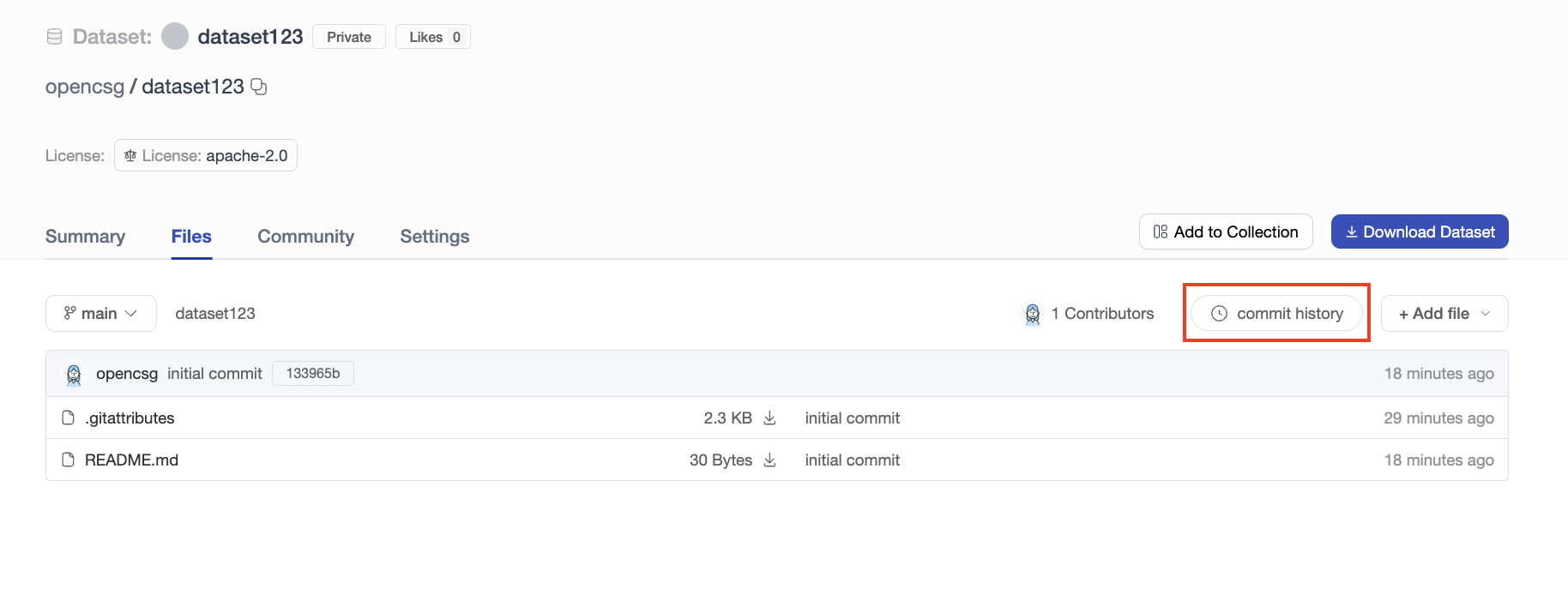Download the .gitattributes file via its download icon
The image size is (1568, 595).
[769, 418]
